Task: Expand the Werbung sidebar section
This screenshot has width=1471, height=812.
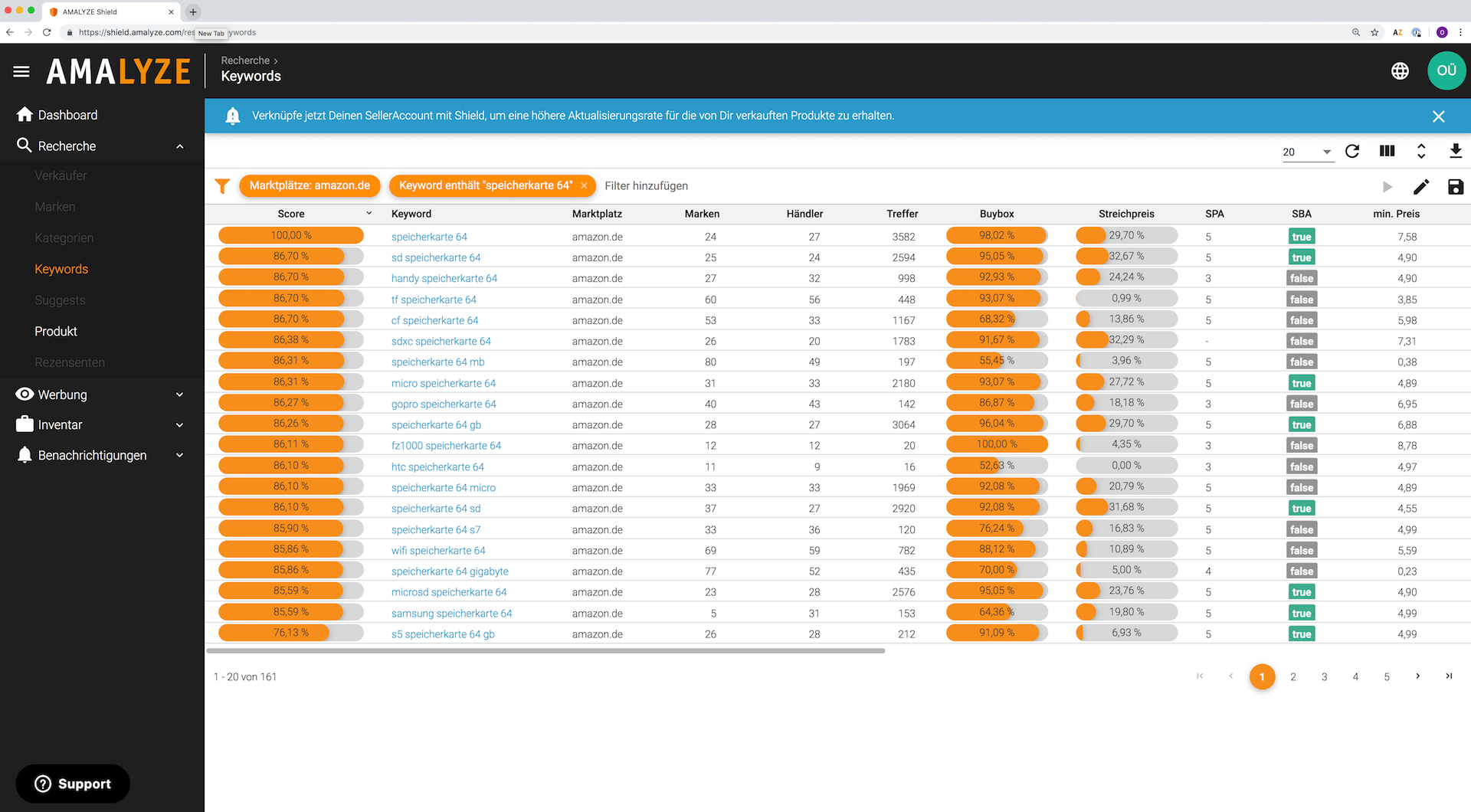Action: point(180,395)
